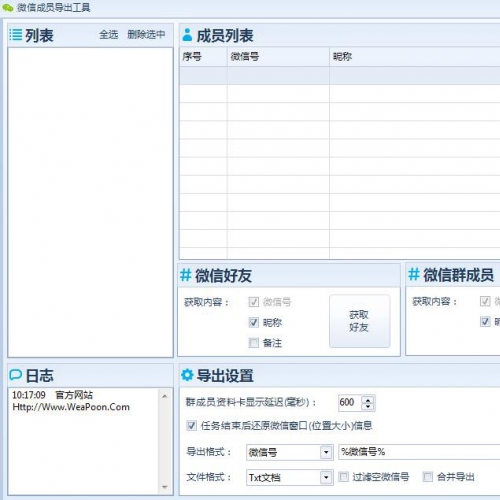The height and width of the screenshot is (500, 500).
Task: Click the person icon beside 成员列表
Action: pos(187,35)
